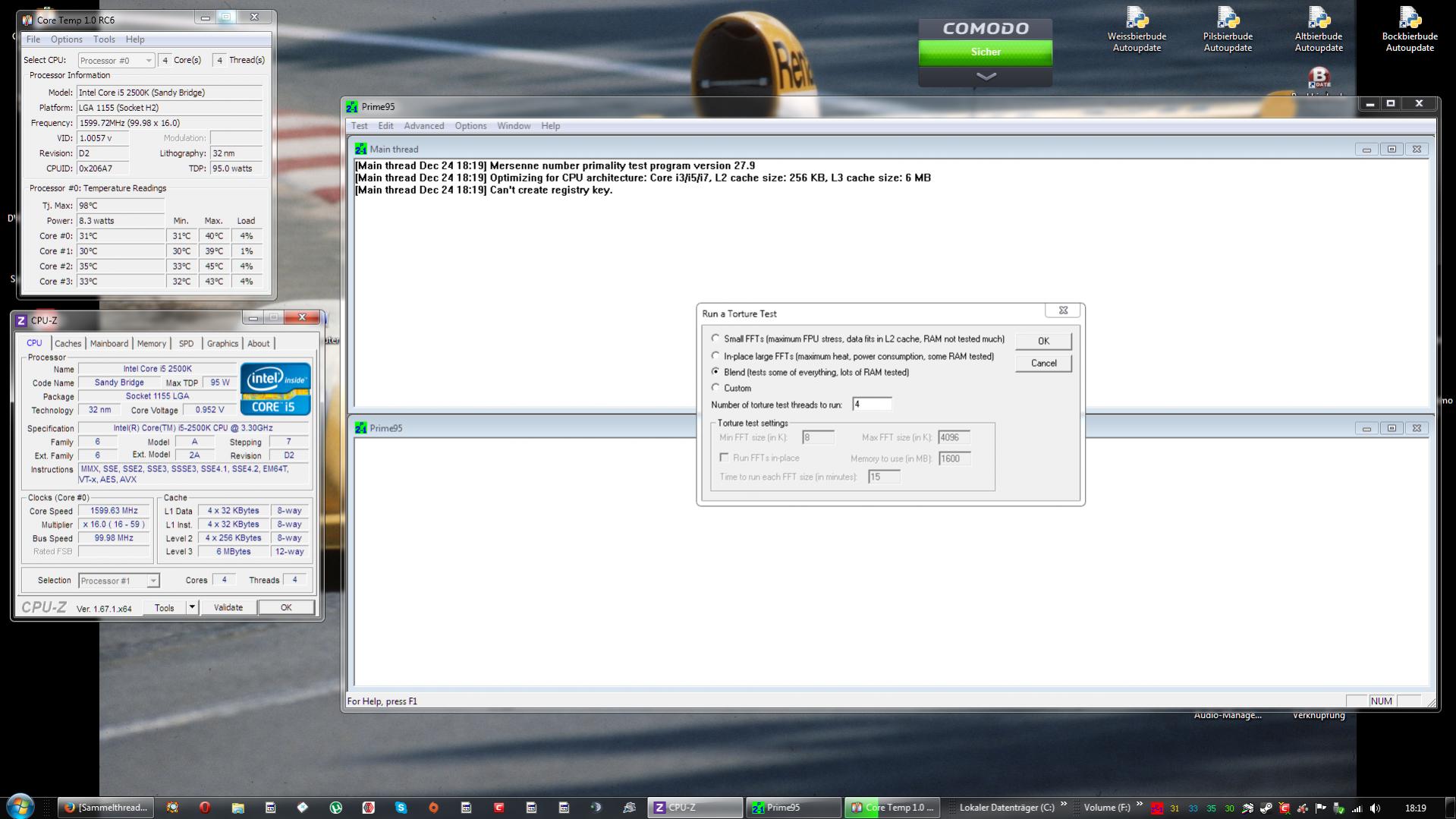Toggle Run FFTs in-place checkbox

point(724,458)
